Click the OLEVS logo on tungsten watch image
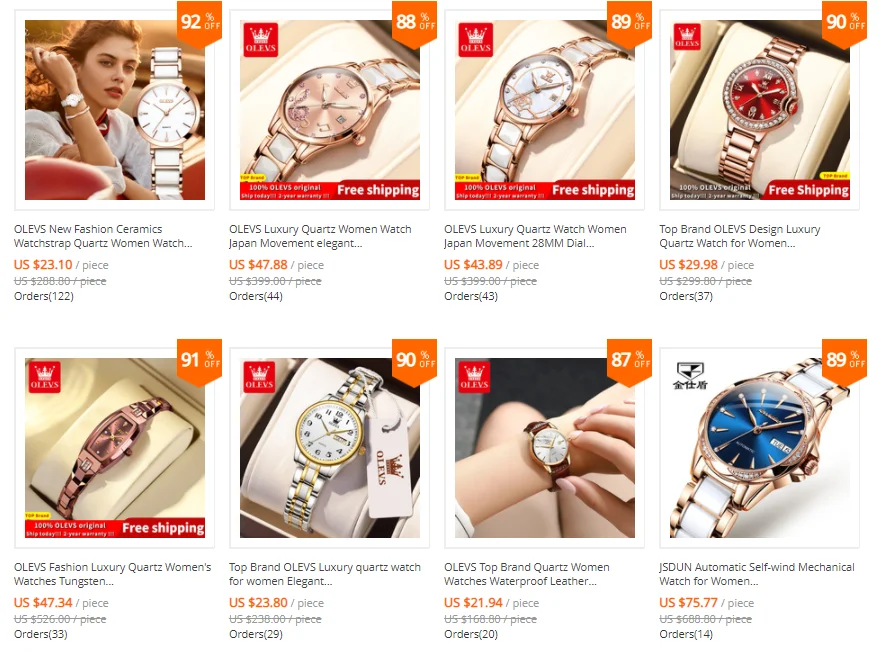This screenshot has width=879, height=652. (x=45, y=377)
